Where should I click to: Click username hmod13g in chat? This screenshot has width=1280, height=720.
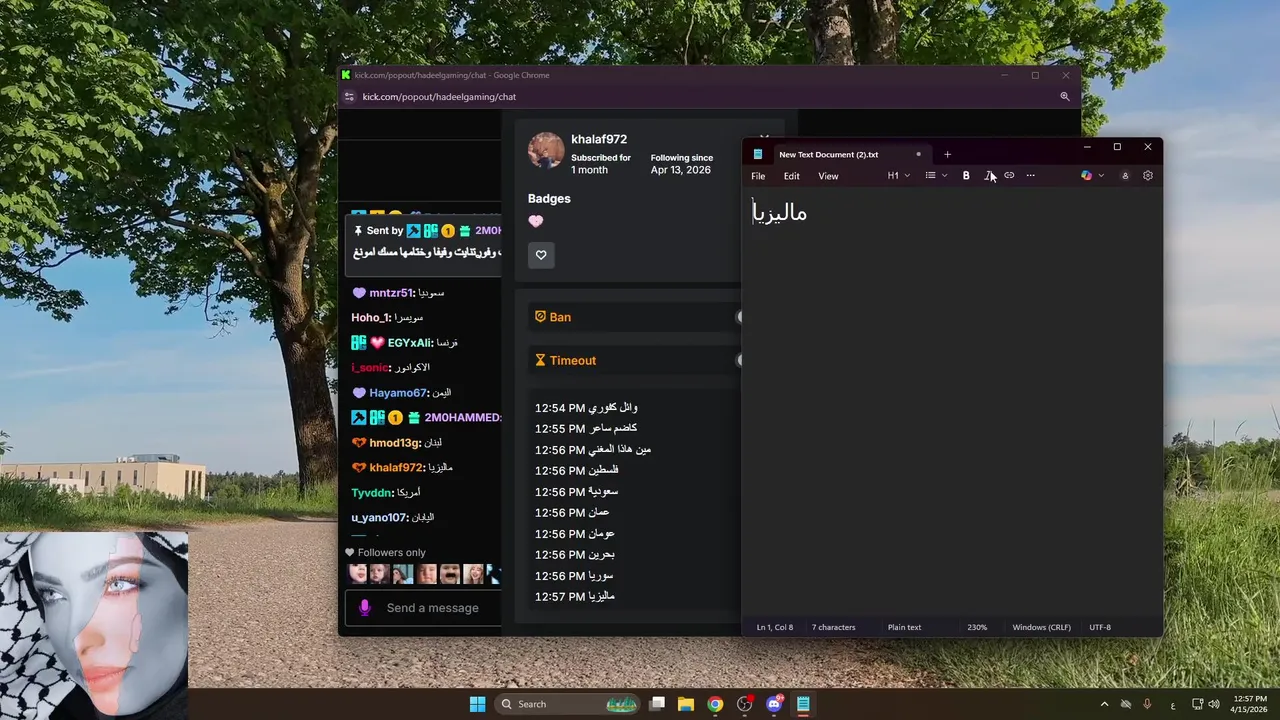[394, 443]
